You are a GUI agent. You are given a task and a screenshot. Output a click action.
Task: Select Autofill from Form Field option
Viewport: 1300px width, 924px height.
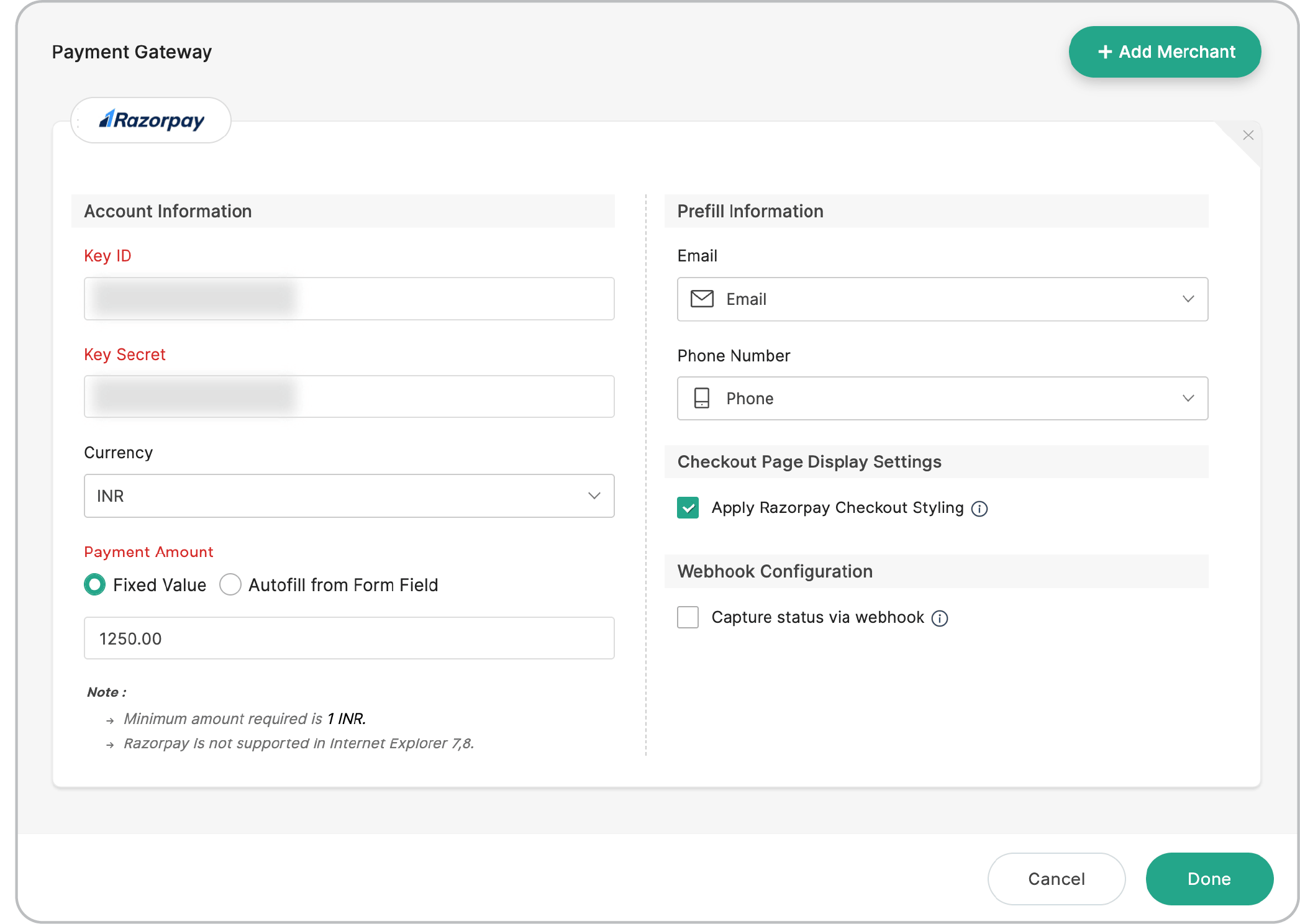click(230, 584)
